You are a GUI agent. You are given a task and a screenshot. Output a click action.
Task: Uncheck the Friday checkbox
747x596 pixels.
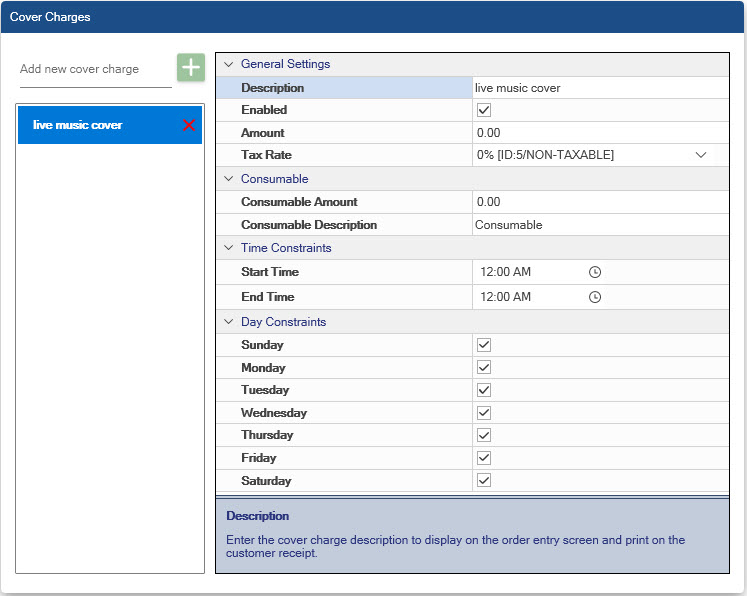point(484,458)
